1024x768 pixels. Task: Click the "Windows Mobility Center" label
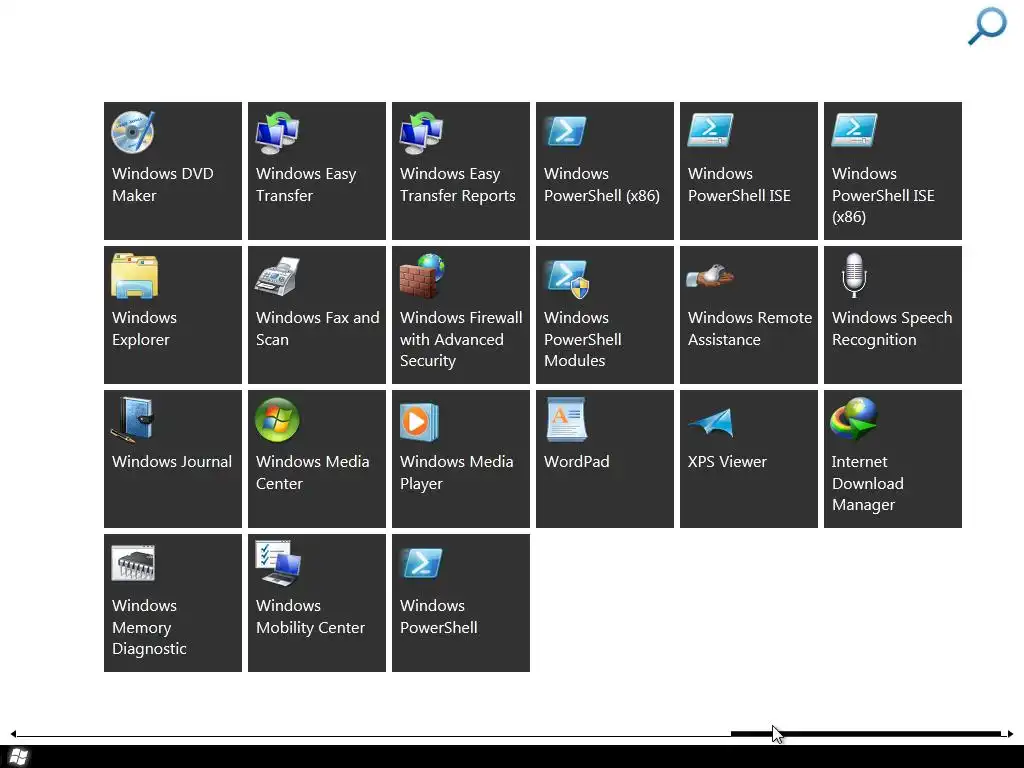(x=310, y=616)
